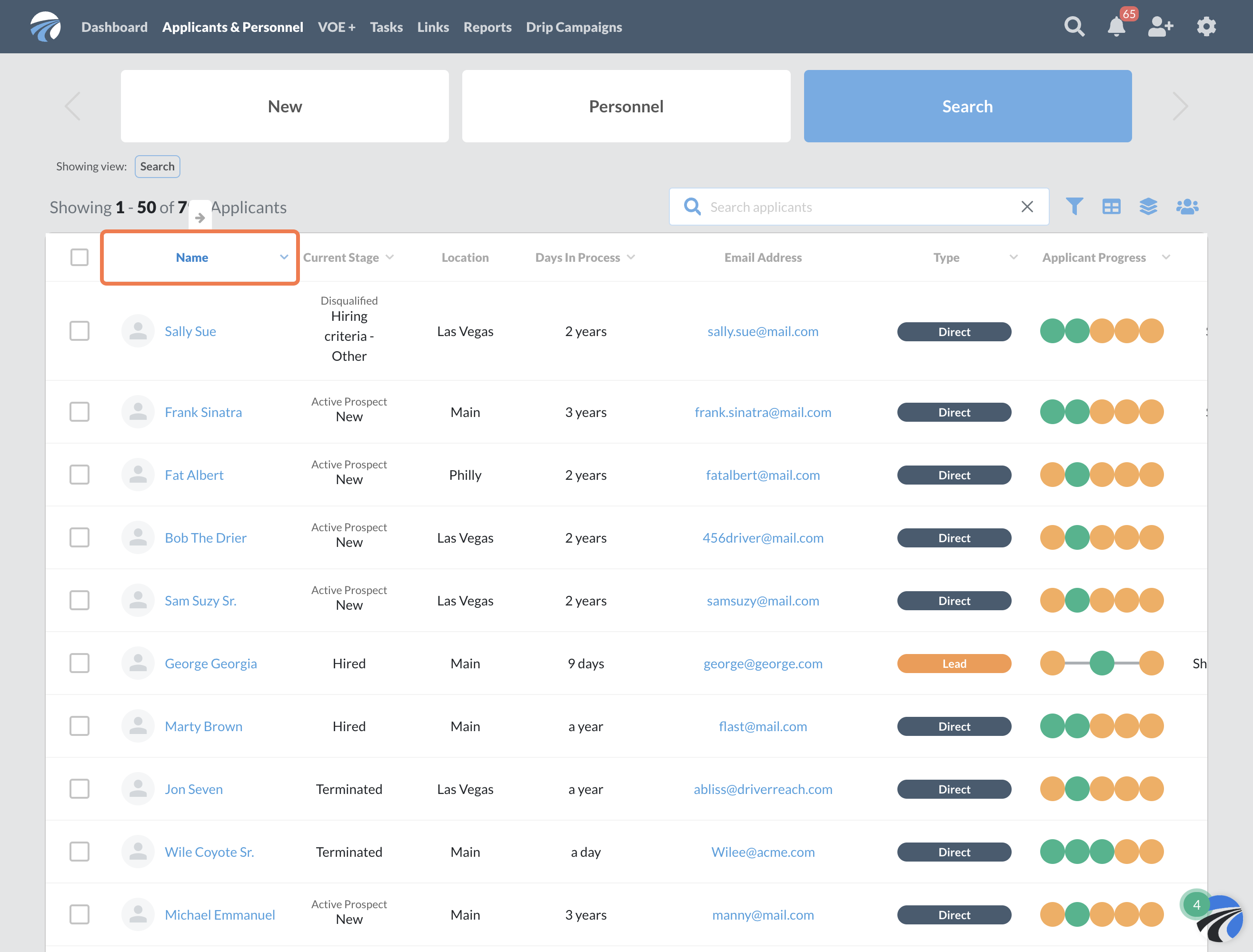Select the highlighted Search view tab
The width and height of the screenshot is (1253, 952).
tap(967, 106)
